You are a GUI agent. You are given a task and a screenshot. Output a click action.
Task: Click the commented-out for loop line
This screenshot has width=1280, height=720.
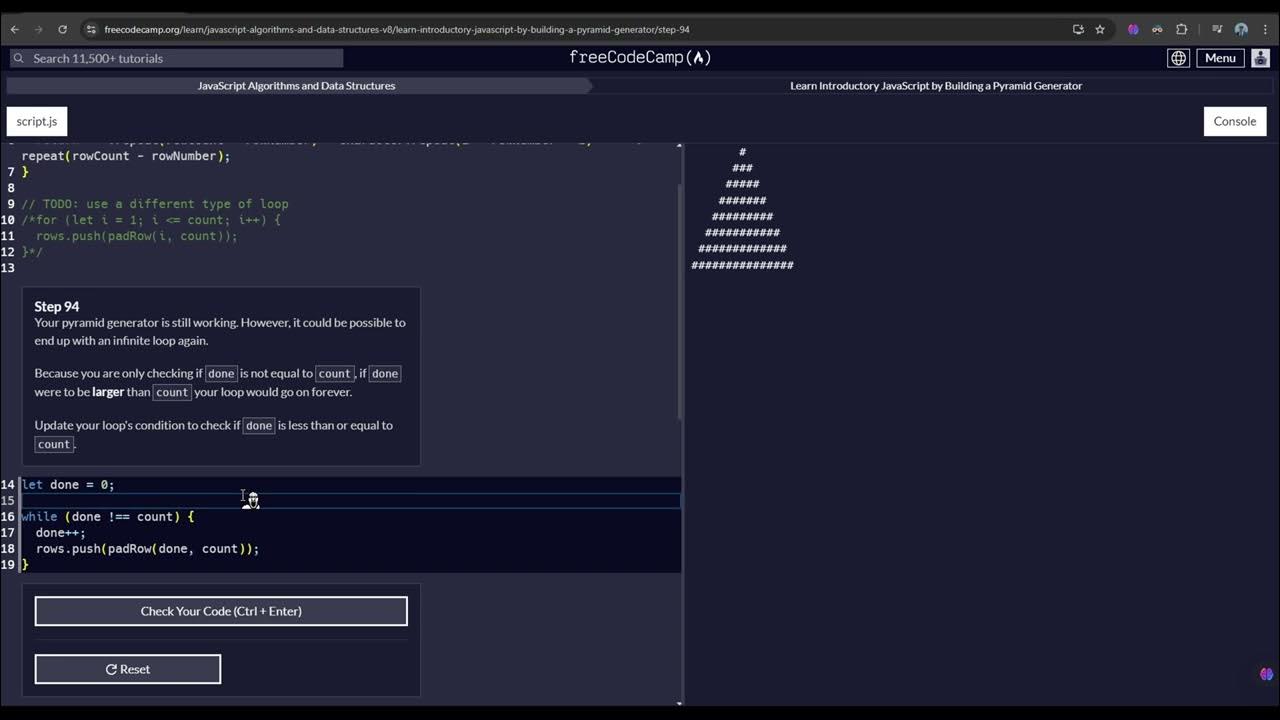coord(151,220)
